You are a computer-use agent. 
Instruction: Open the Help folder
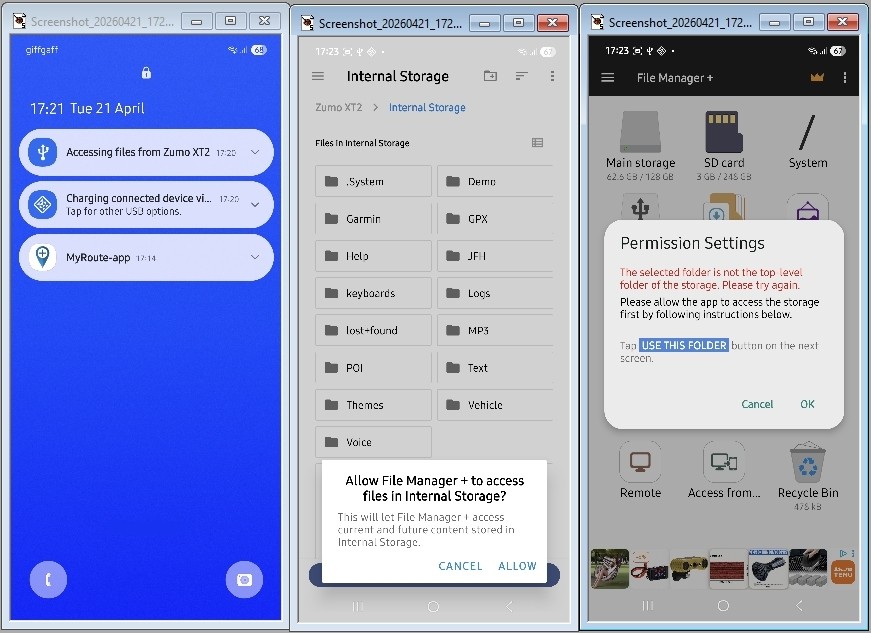(373, 255)
